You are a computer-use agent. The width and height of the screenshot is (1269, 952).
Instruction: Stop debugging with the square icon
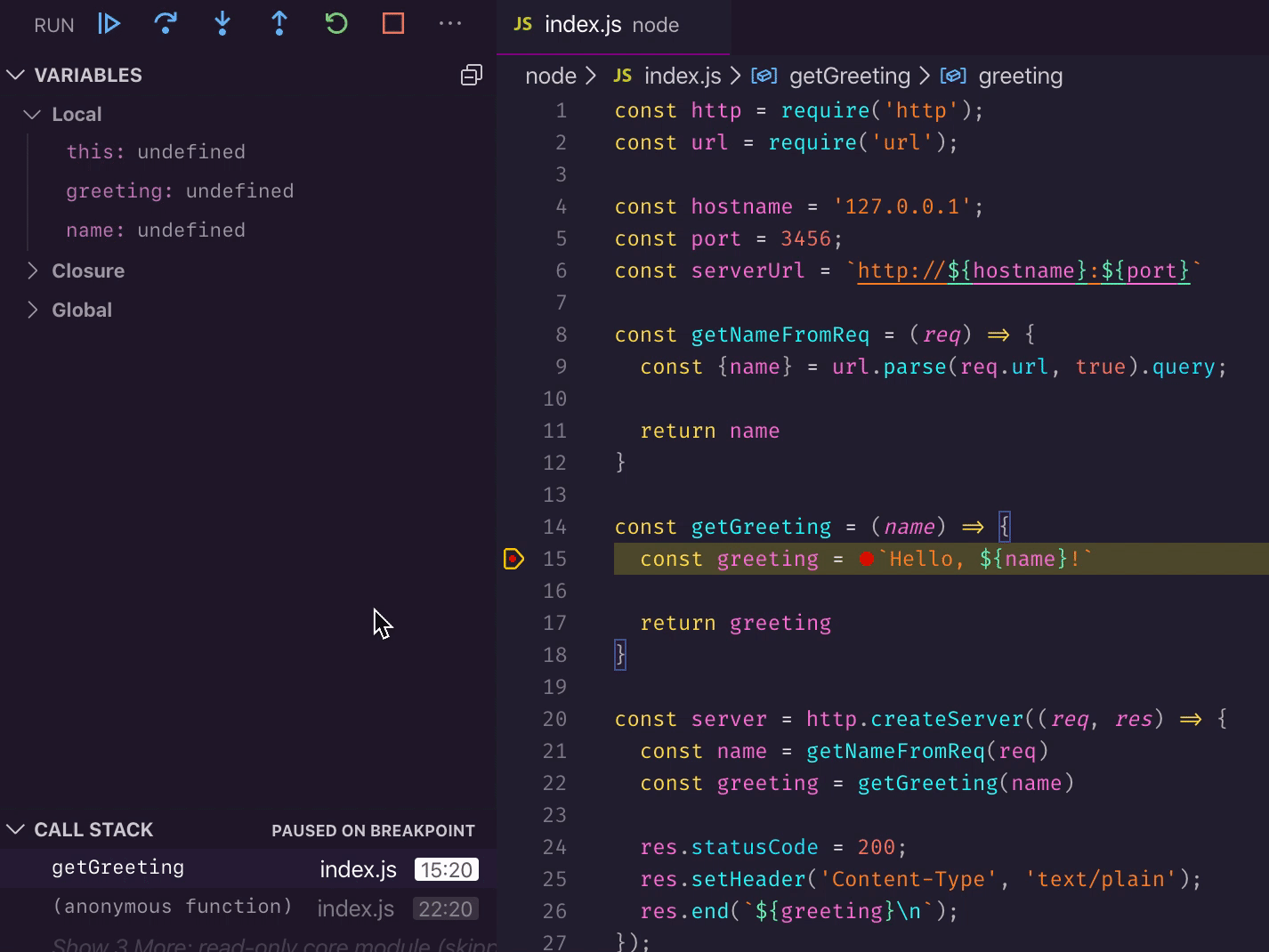(393, 24)
